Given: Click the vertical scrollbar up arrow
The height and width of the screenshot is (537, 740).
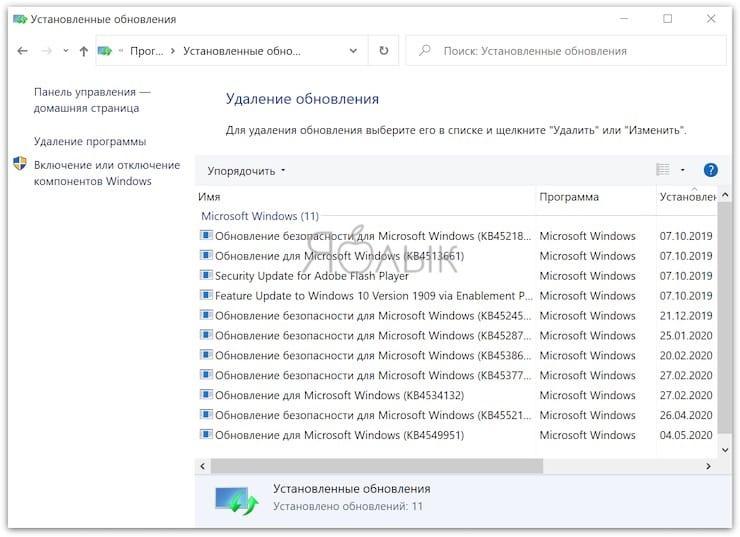Looking at the screenshot, I should click(725, 195).
